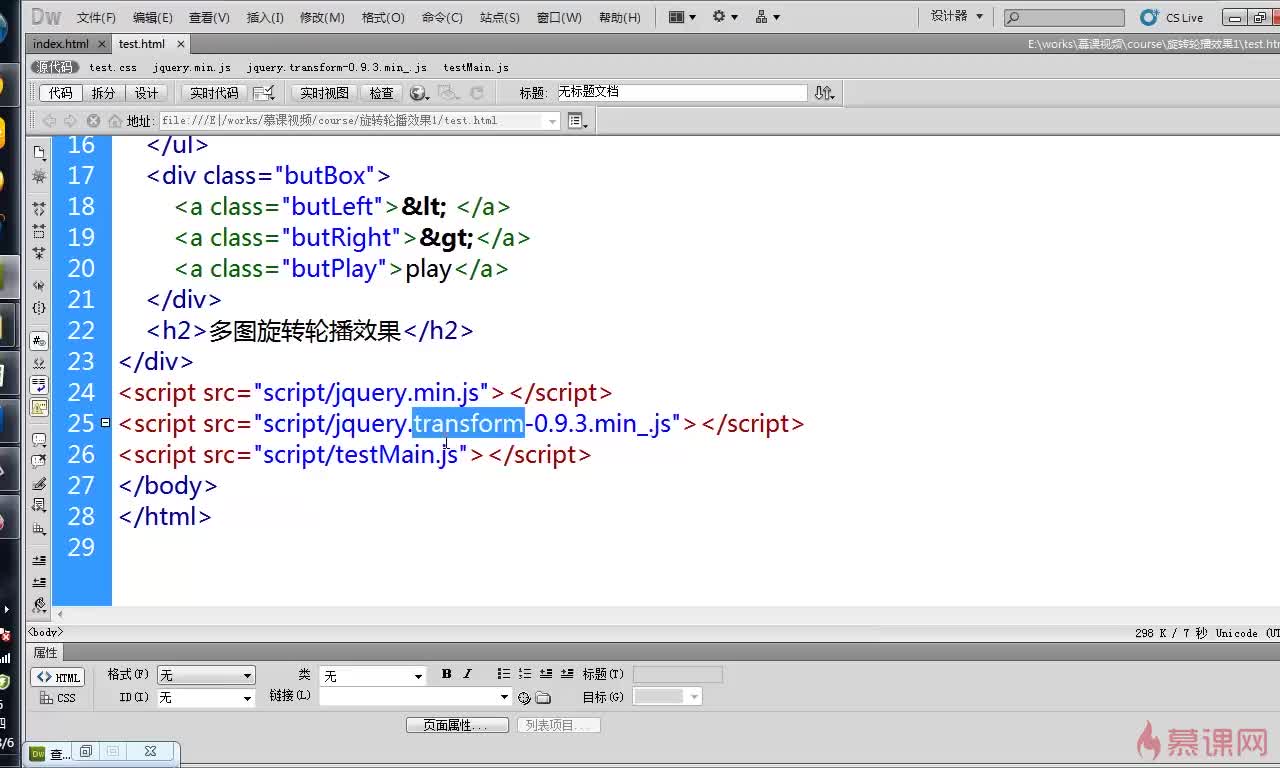Screen dimensions: 1280x768
Task: Click the home icon beside address field
Action: pyautogui.click(x=114, y=121)
